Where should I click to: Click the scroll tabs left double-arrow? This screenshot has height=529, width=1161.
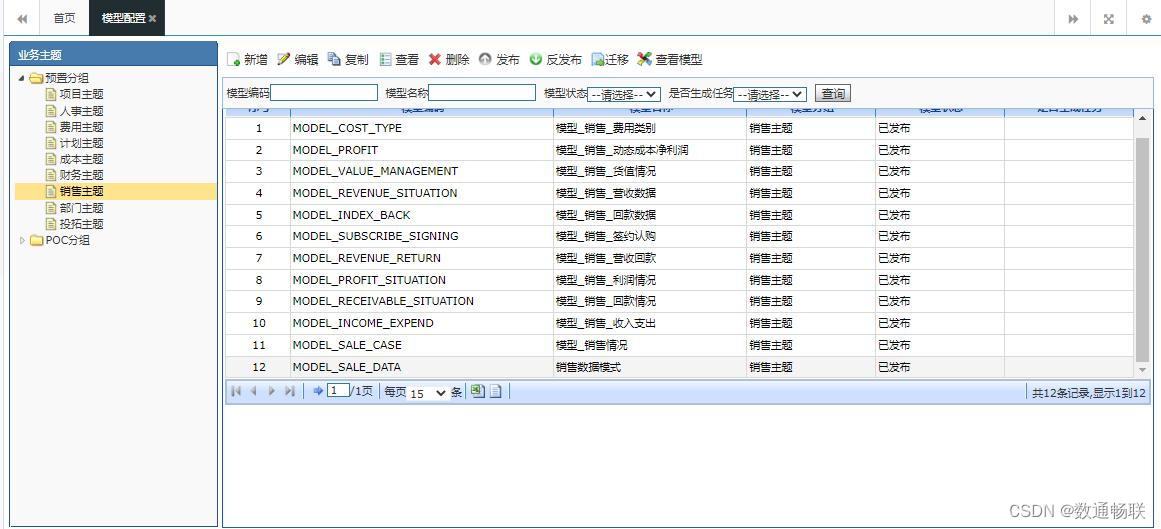22,19
